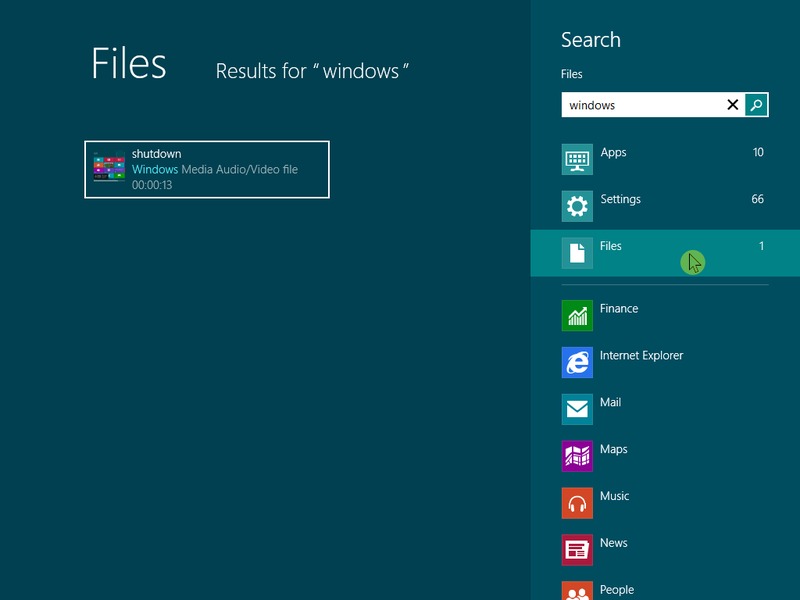Screen dimensions: 800x600
Task: Click the Music label text
Action: click(x=614, y=496)
